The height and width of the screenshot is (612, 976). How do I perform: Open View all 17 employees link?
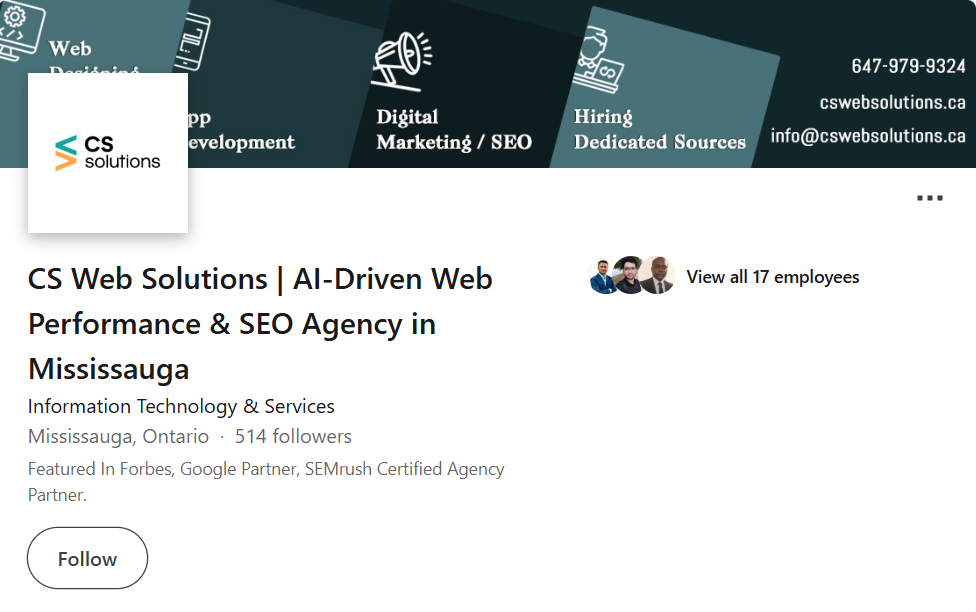(x=772, y=276)
